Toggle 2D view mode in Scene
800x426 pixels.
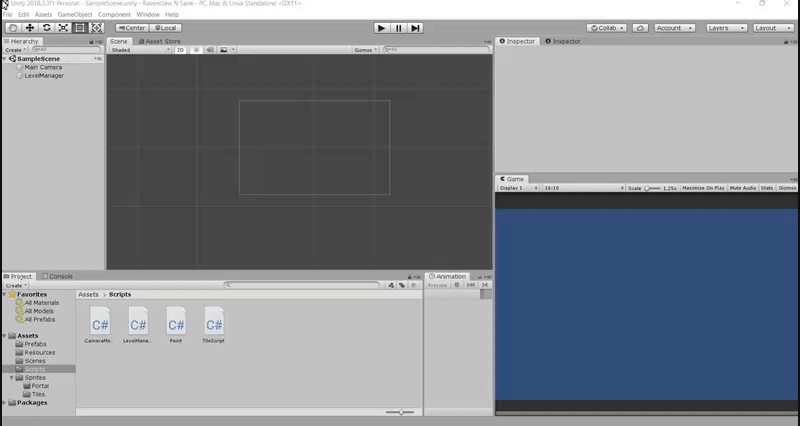[180, 50]
